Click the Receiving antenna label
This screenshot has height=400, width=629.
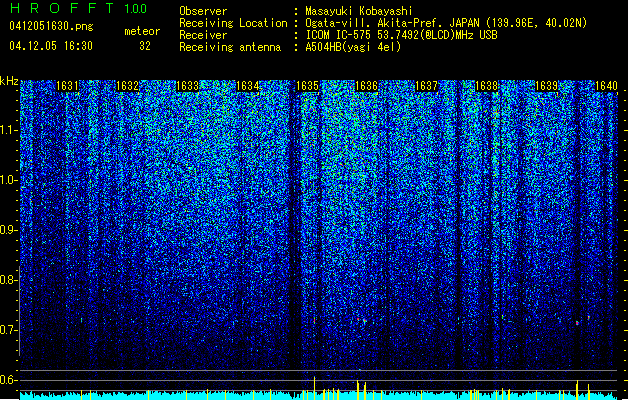click(230, 47)
